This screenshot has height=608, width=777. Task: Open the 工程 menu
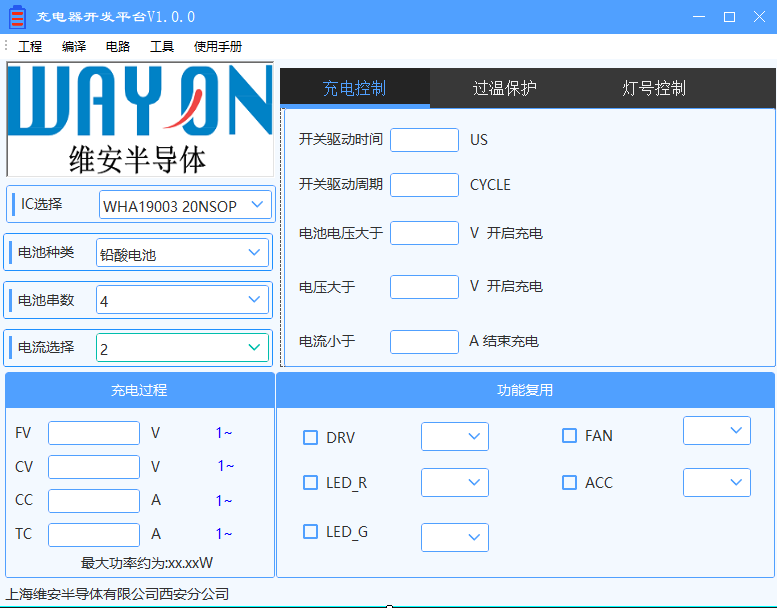(x=30, y=47)
